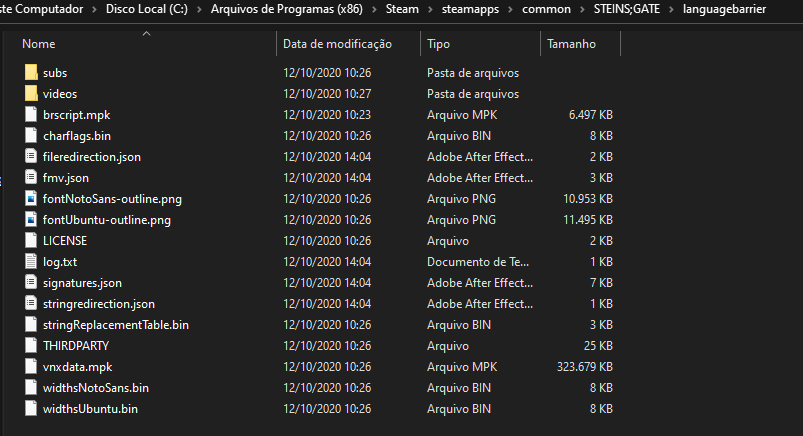Screen dimensions: 803x436
Task: Go to Arquivos de Programas (x86) breadcrumb
Action: tap(287, 9)
